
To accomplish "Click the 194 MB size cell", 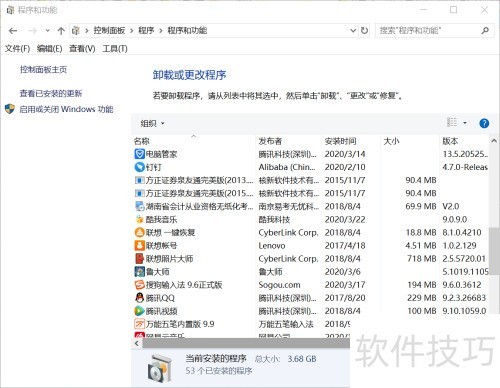I will (x=422, y=285).
